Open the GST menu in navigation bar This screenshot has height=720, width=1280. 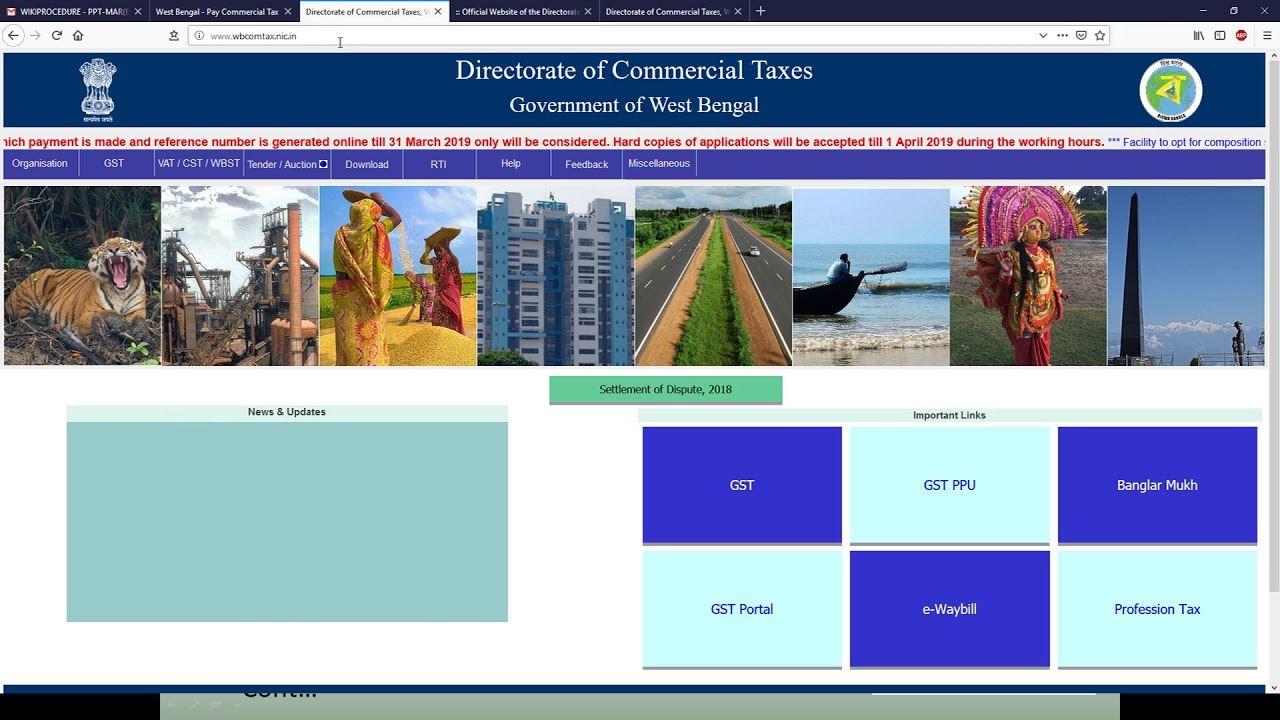tap(114, 163)
